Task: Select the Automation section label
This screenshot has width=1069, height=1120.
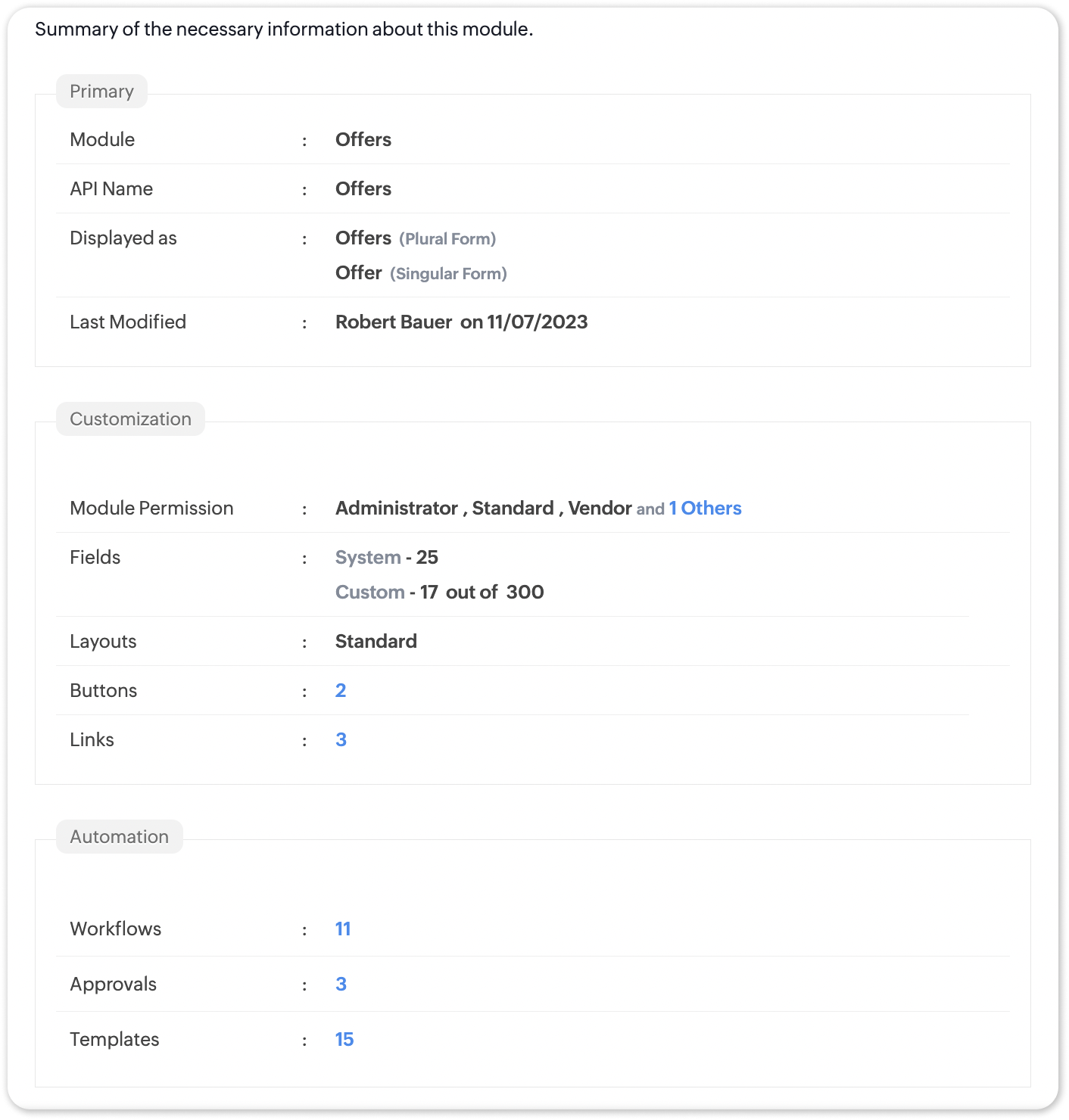Action: pyautogui.click(x=119, y=837)
